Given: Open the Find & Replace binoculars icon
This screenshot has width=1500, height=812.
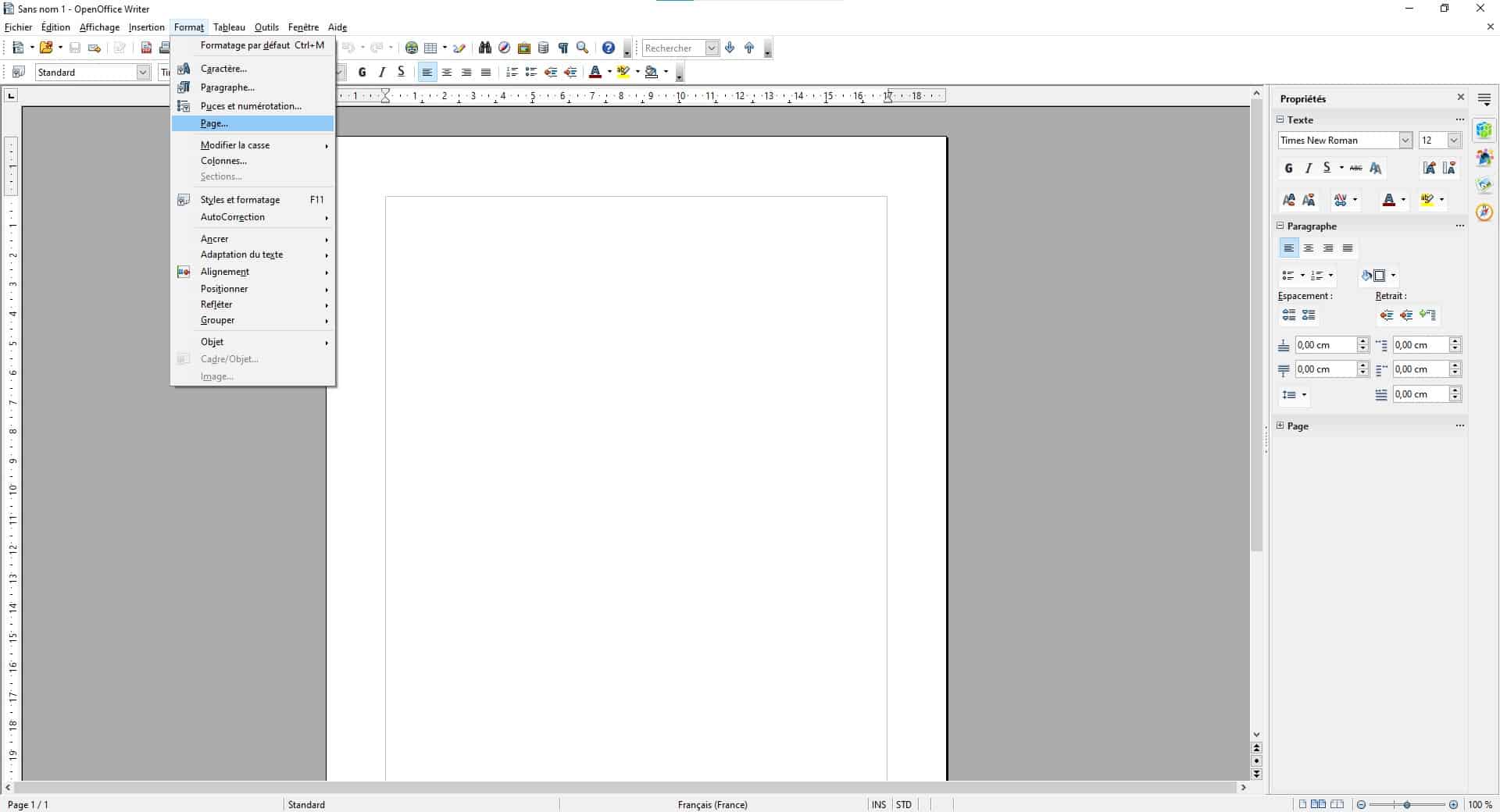Looking at the screenshot, I should click(x=485, y=48).
